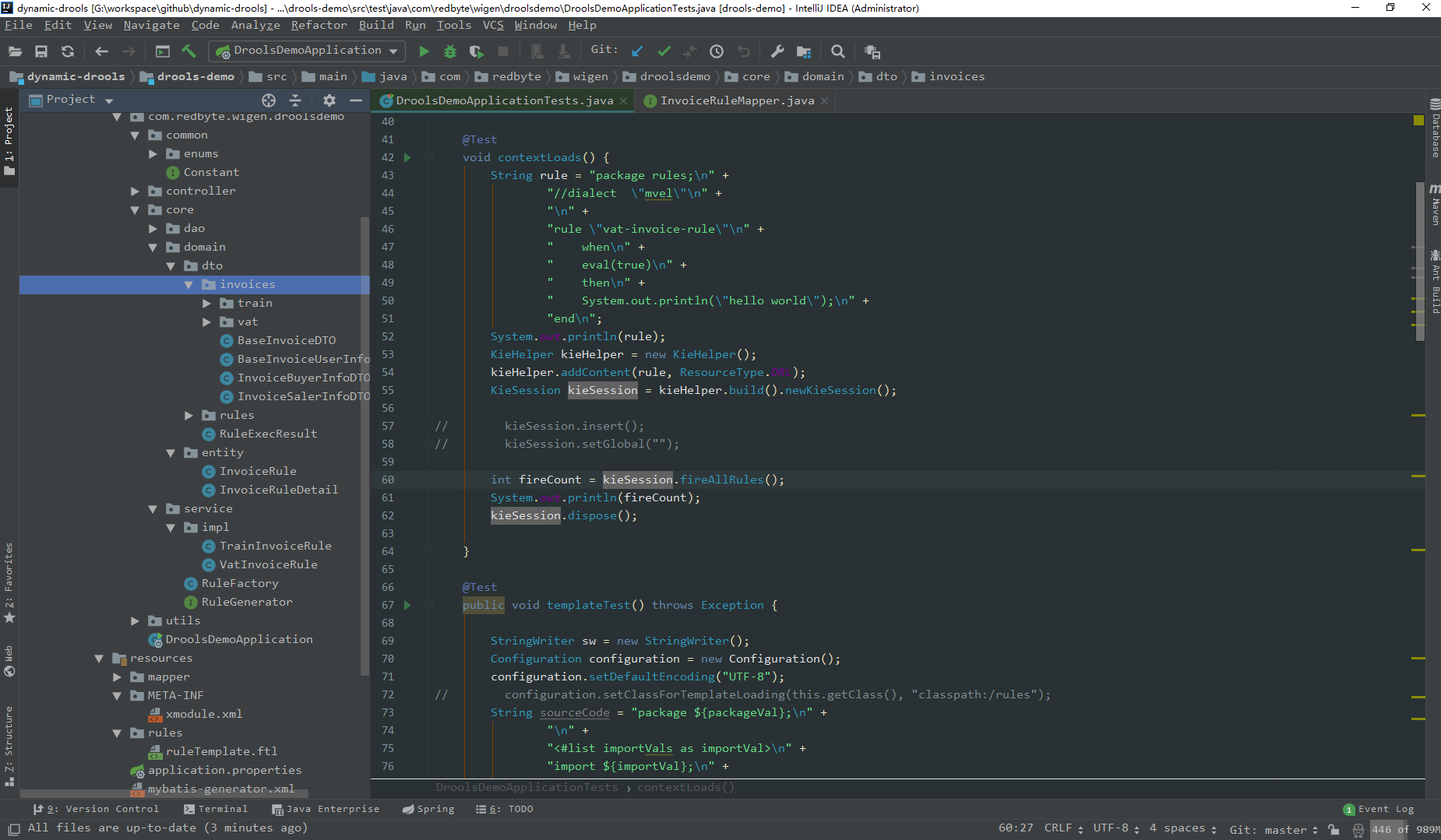Open the Version Control tool window
Viewport: 1441px width, 840px height.
(96, 809)
